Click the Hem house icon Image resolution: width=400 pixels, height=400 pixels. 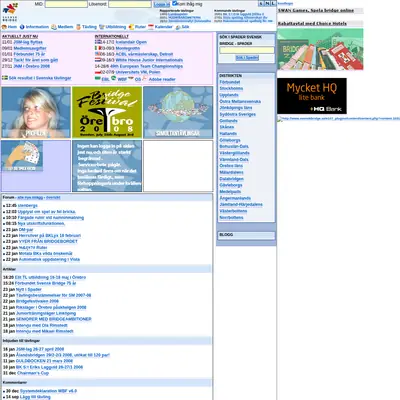coord(4,27)
